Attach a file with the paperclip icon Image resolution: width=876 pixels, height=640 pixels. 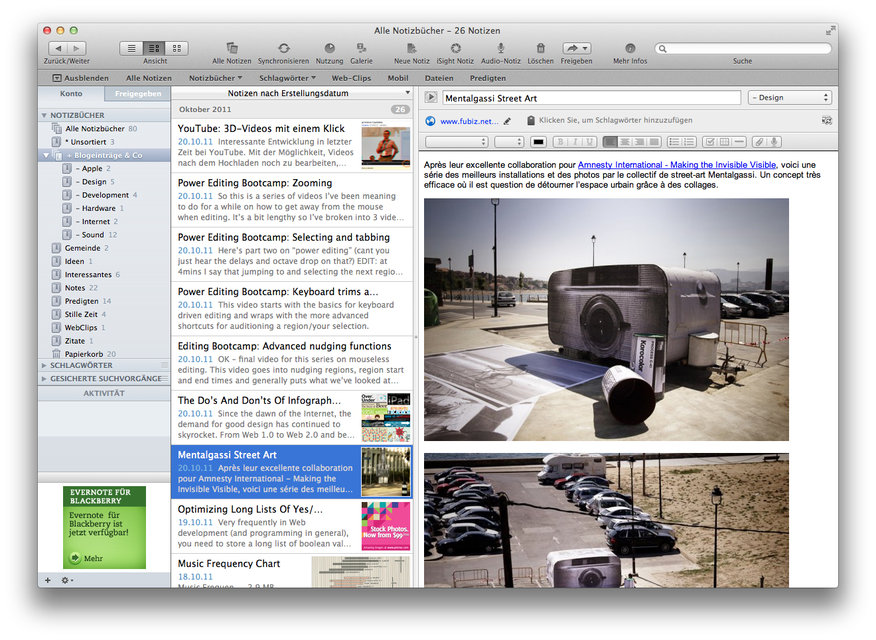(x=759, y=142)
